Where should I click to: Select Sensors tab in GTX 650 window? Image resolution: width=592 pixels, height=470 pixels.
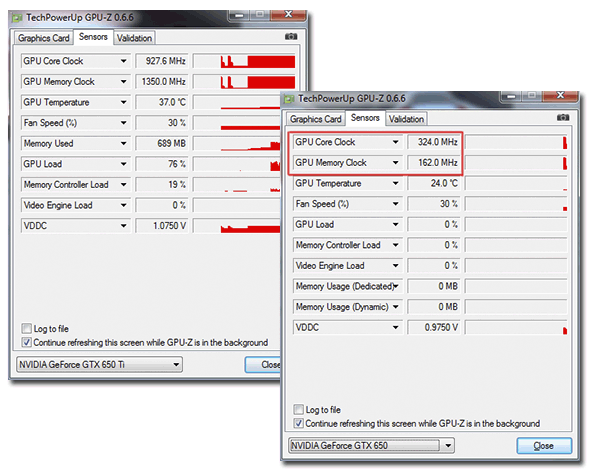365,118
